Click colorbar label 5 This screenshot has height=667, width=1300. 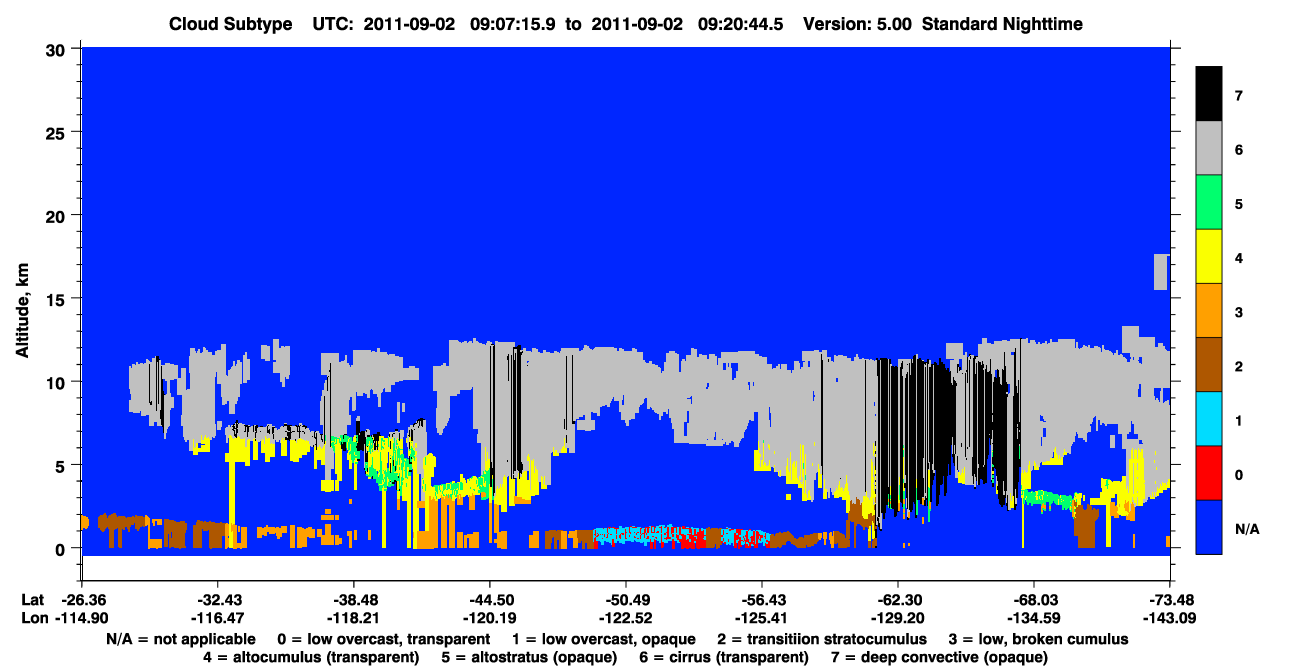(x=1239, y=204)
